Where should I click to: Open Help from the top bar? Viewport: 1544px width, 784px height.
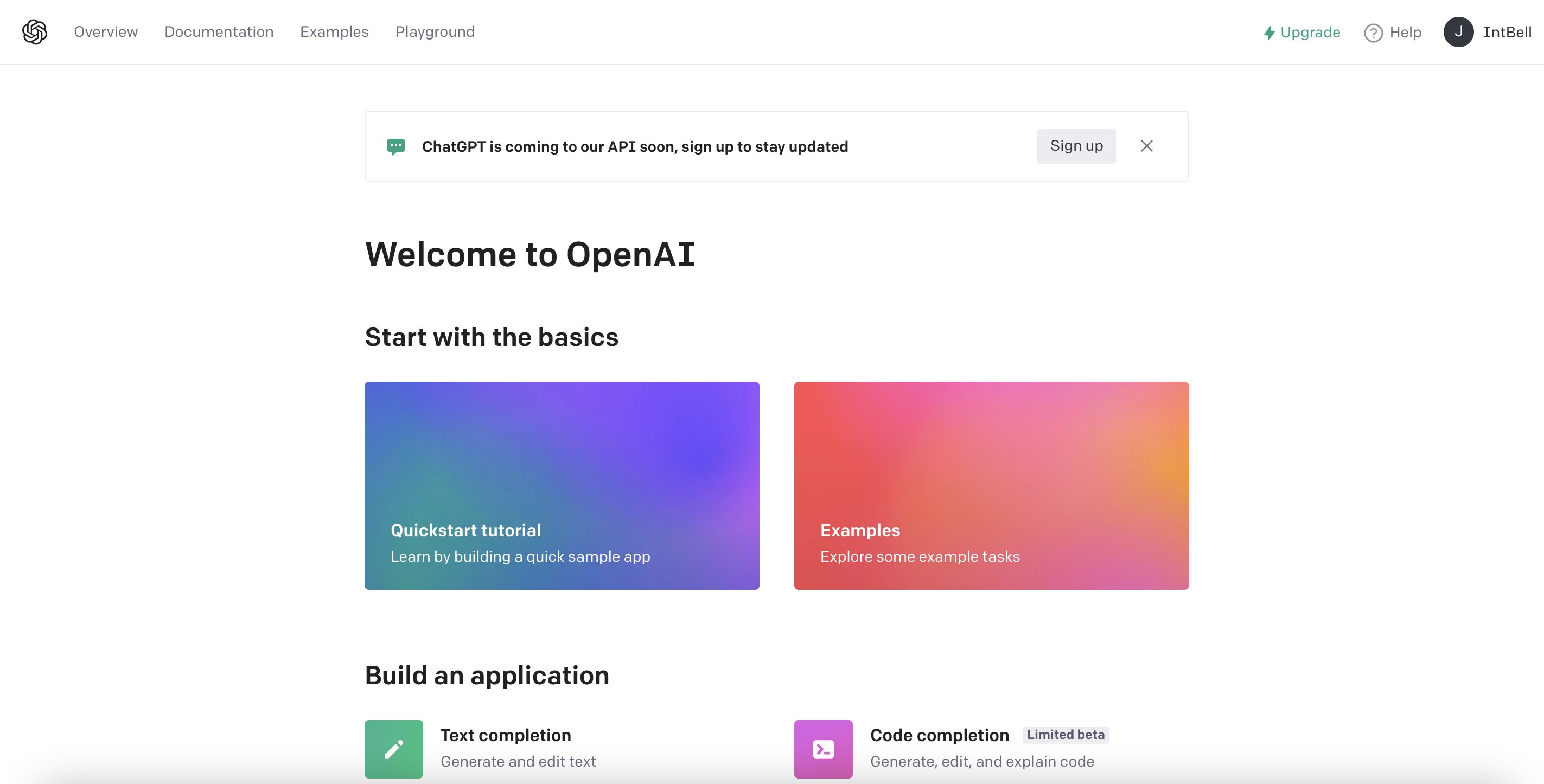click(1392, 33)
